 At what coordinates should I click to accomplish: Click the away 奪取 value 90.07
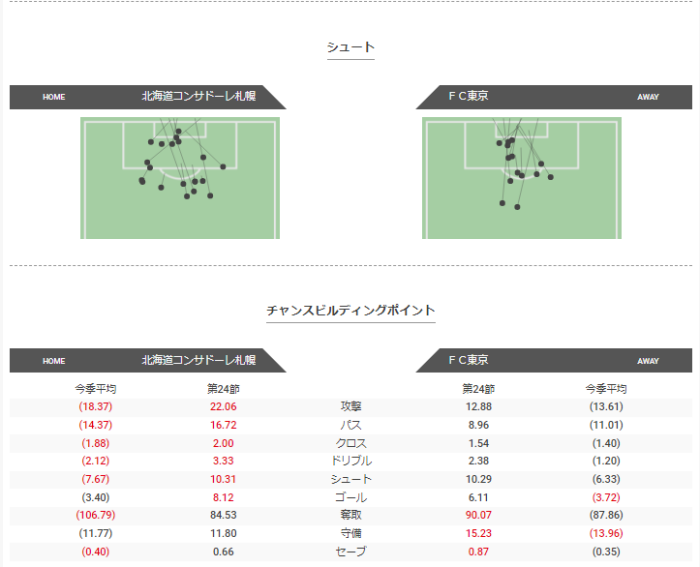pyautogui.click(x=476, y=515)
